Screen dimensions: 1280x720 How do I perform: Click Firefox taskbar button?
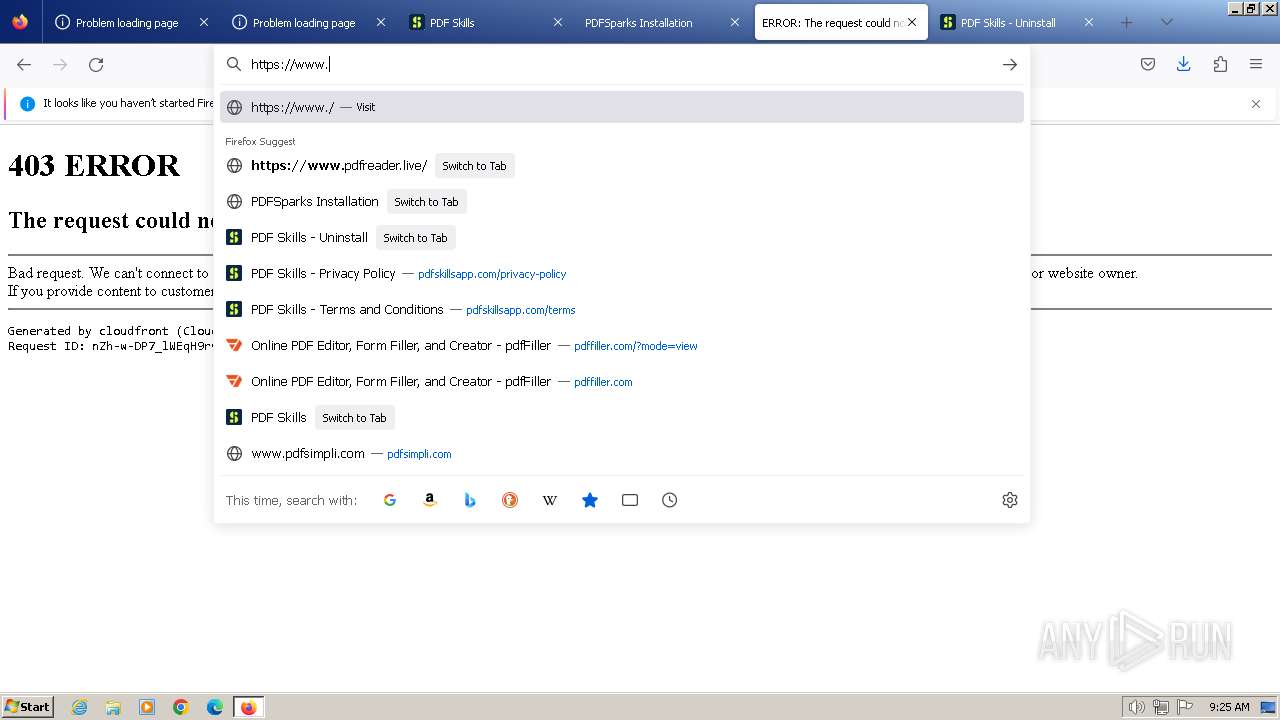coord(248,707)
